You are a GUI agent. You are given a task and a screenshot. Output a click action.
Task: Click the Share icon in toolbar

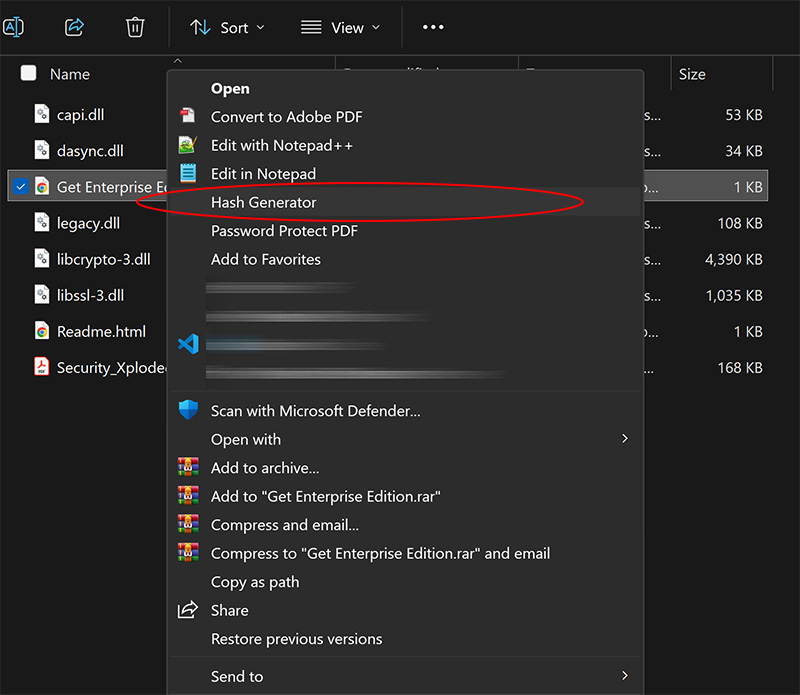tap(74, 27)
